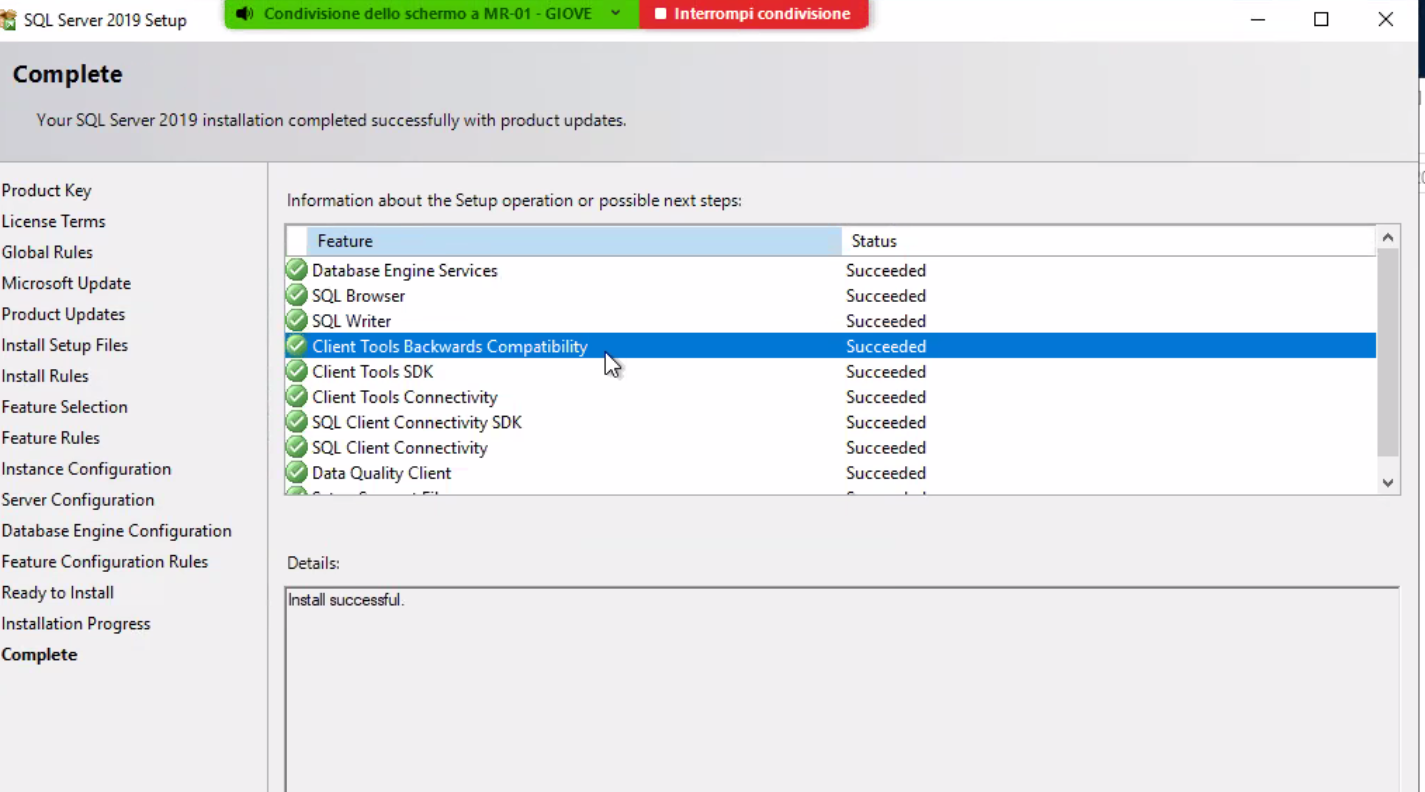Click the Status column header
The height and width of the screenshot is (792, 1425).
pyautogui.click(x=874, y=241)
